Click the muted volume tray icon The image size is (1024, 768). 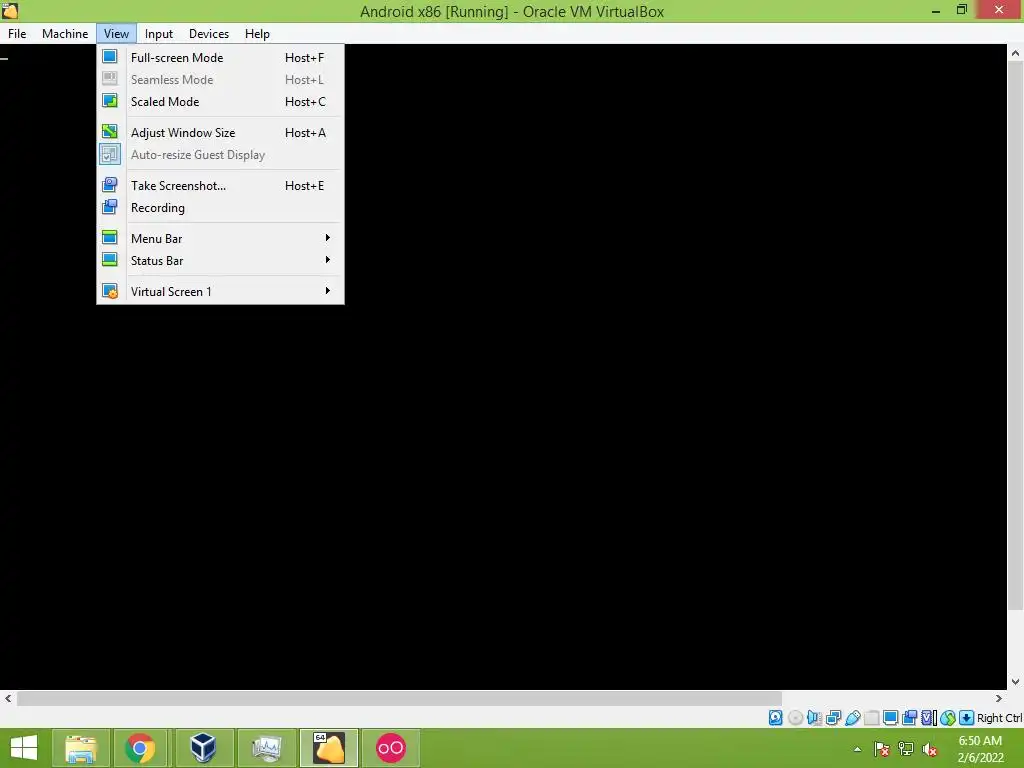coord(930,749)
